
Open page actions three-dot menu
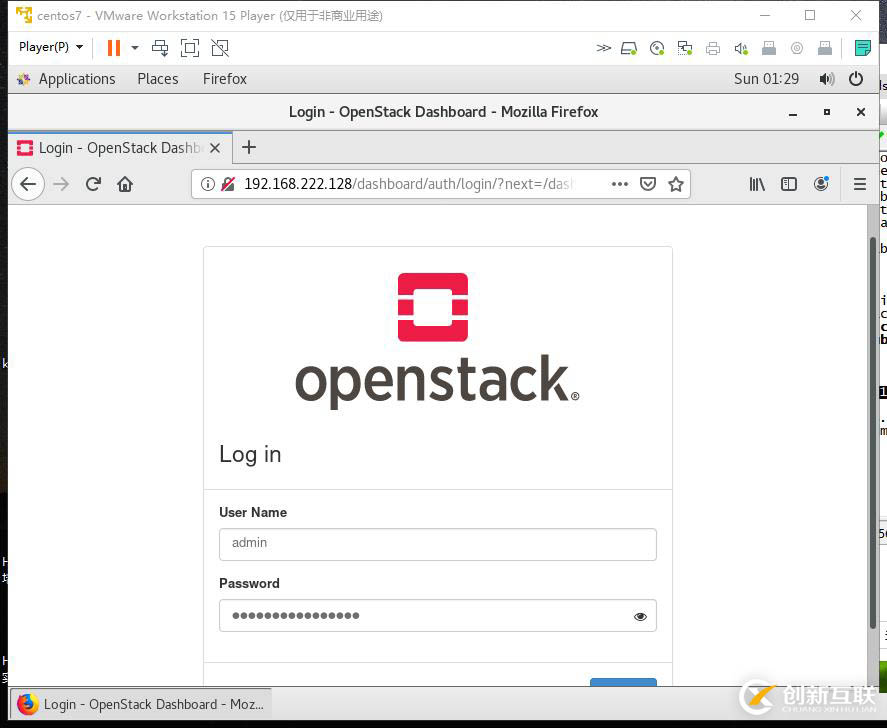tap(620, 184)
